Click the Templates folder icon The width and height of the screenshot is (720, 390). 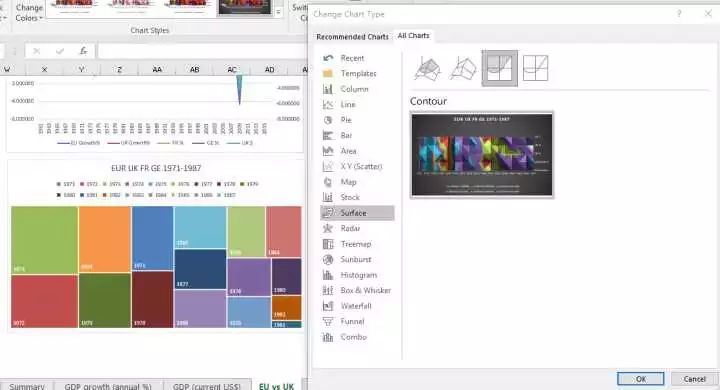pos(328,73)
